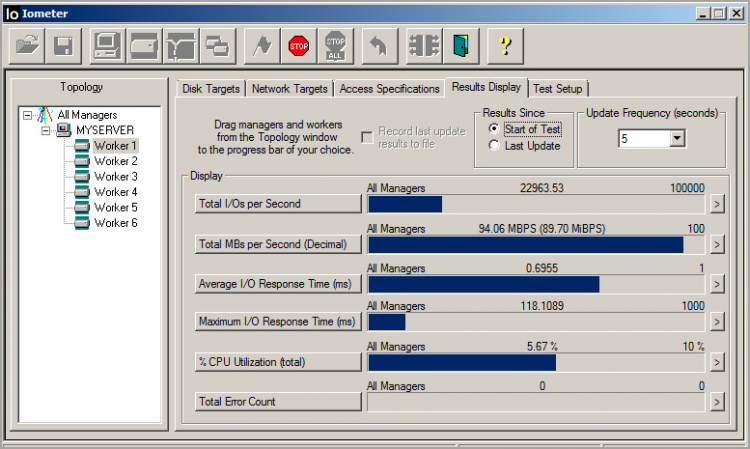Duplicate selected worker icon
Image resolution: width=750 pixels, height=449 pixels.
click(218, 46)
